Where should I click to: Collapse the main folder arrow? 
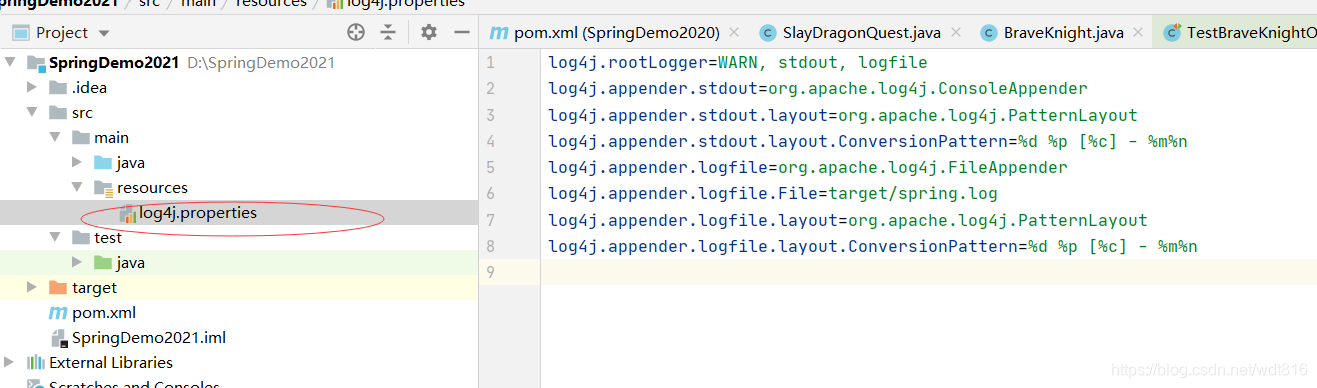pos(55,138)
